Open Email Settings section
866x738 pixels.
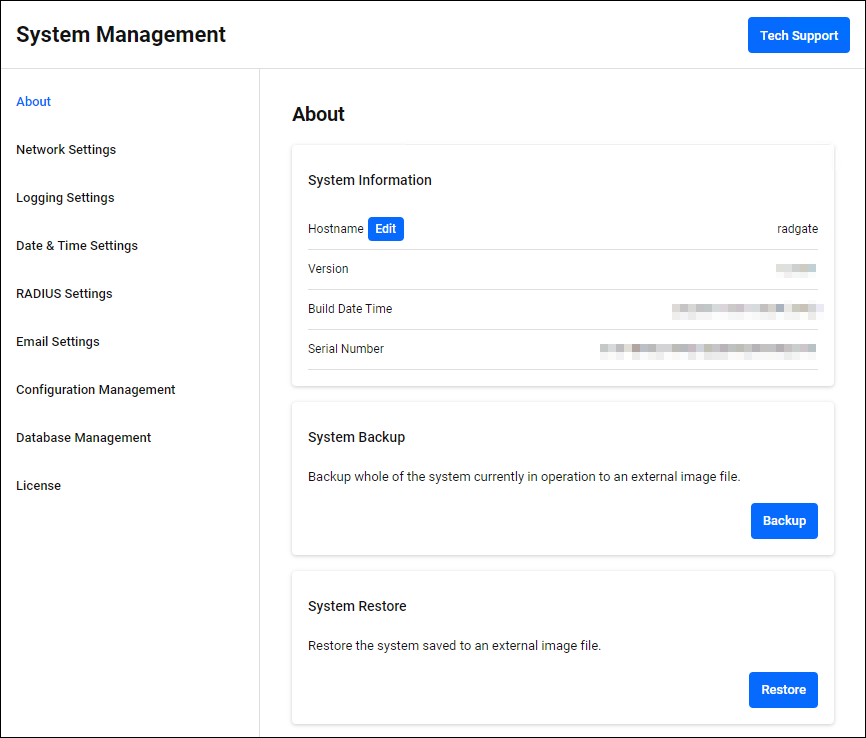[58, 342]
